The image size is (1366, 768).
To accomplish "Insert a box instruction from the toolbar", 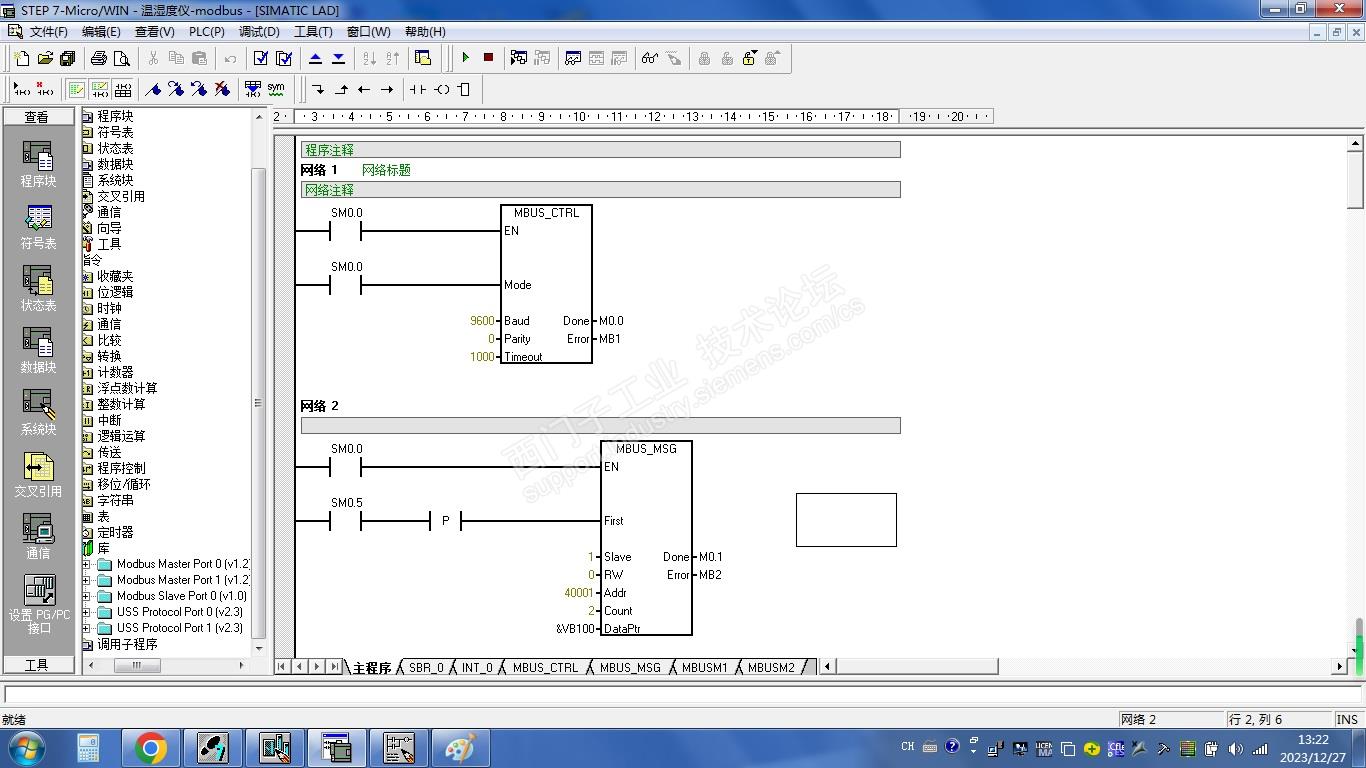I will [x=464, y=89].
